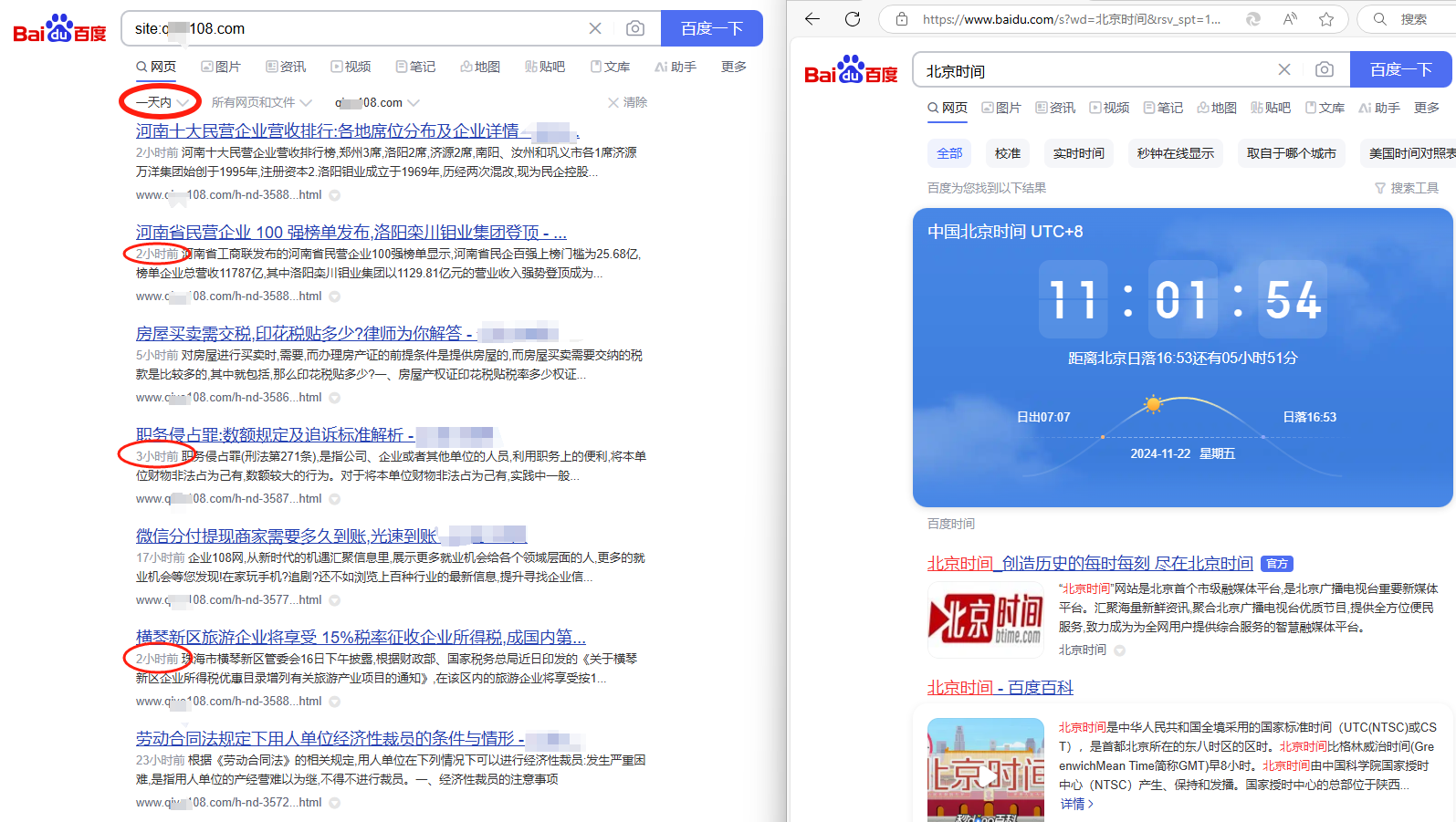
Task: Select the 校准 filter chip
Action: tap(1008, 153)
